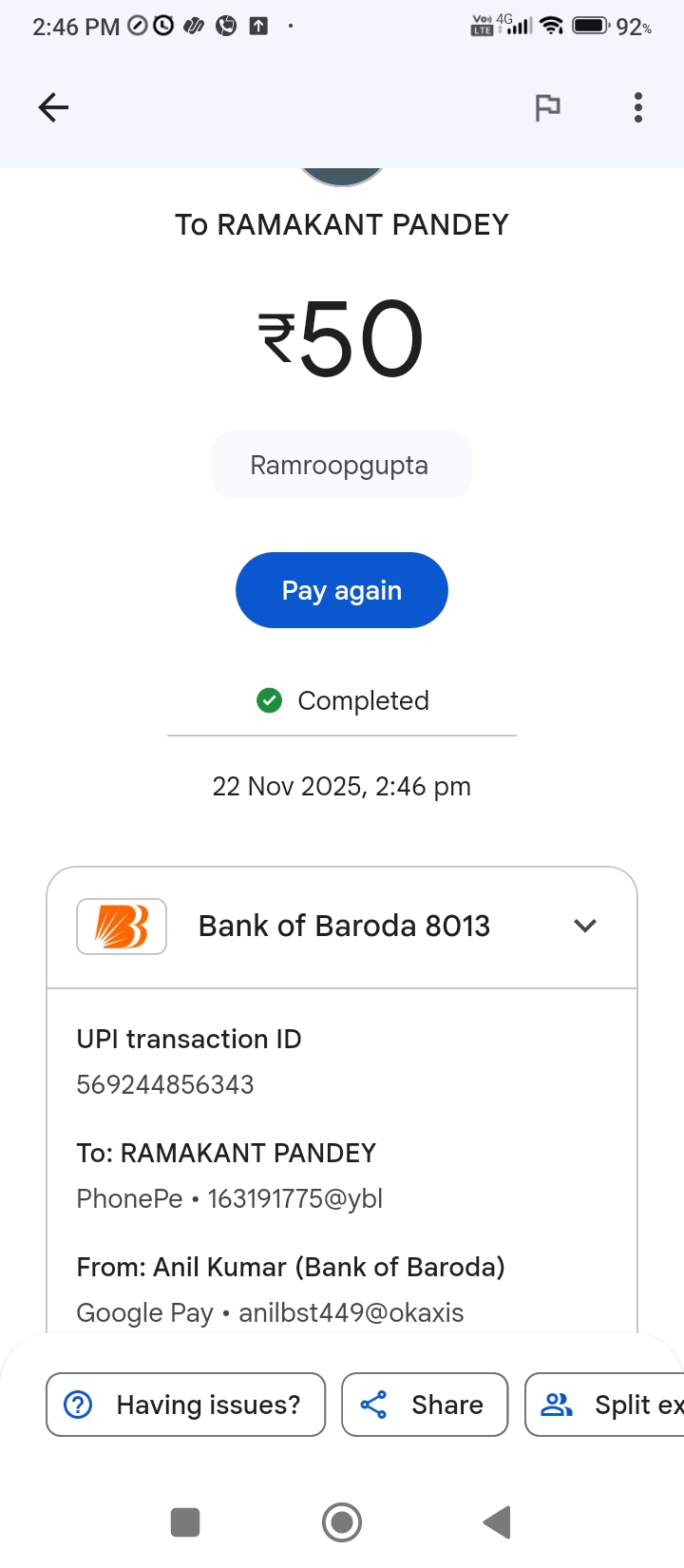Collapse the Bank of Baroda details chevron
Image resolution: width=684 pixels, height=1568 pixels.
(585, 926)
